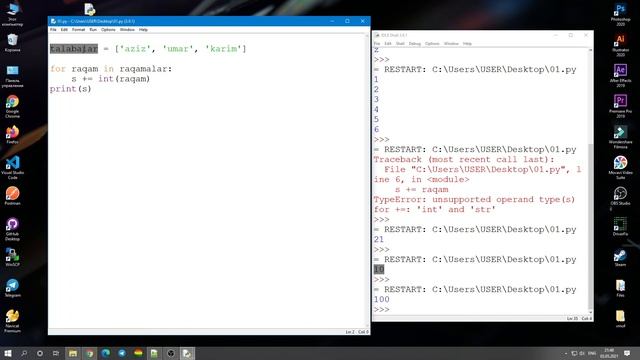Open Postman desktop shortcut
Image resolution: width=640 pixels, height=360 pixels.
(x=12, y=195)
